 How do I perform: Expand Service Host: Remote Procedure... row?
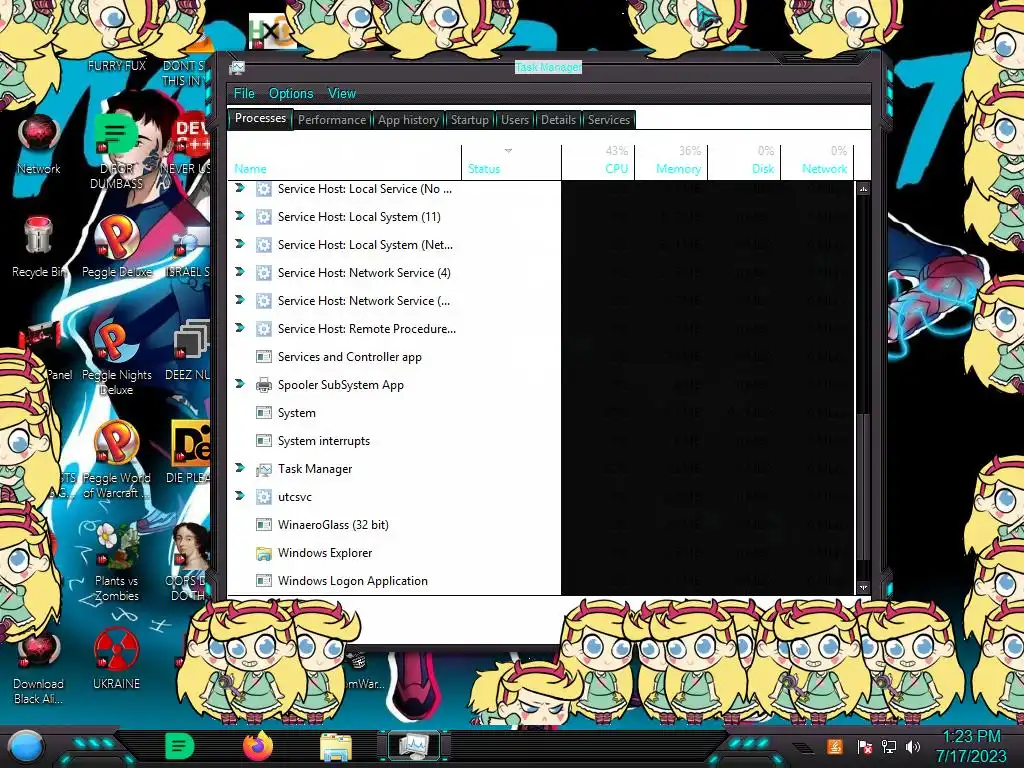(240, 328)
